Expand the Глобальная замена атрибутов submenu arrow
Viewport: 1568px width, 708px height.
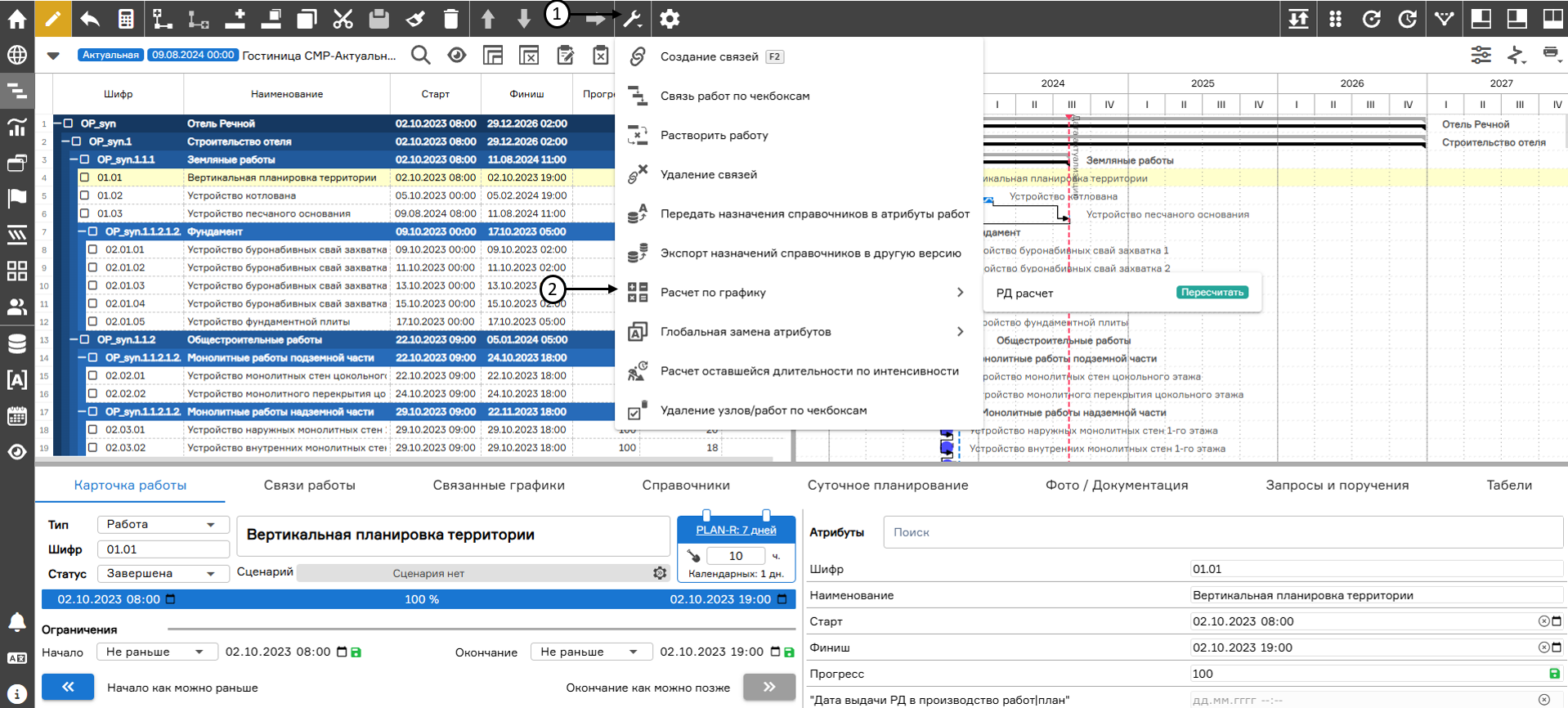click(960, 331)
